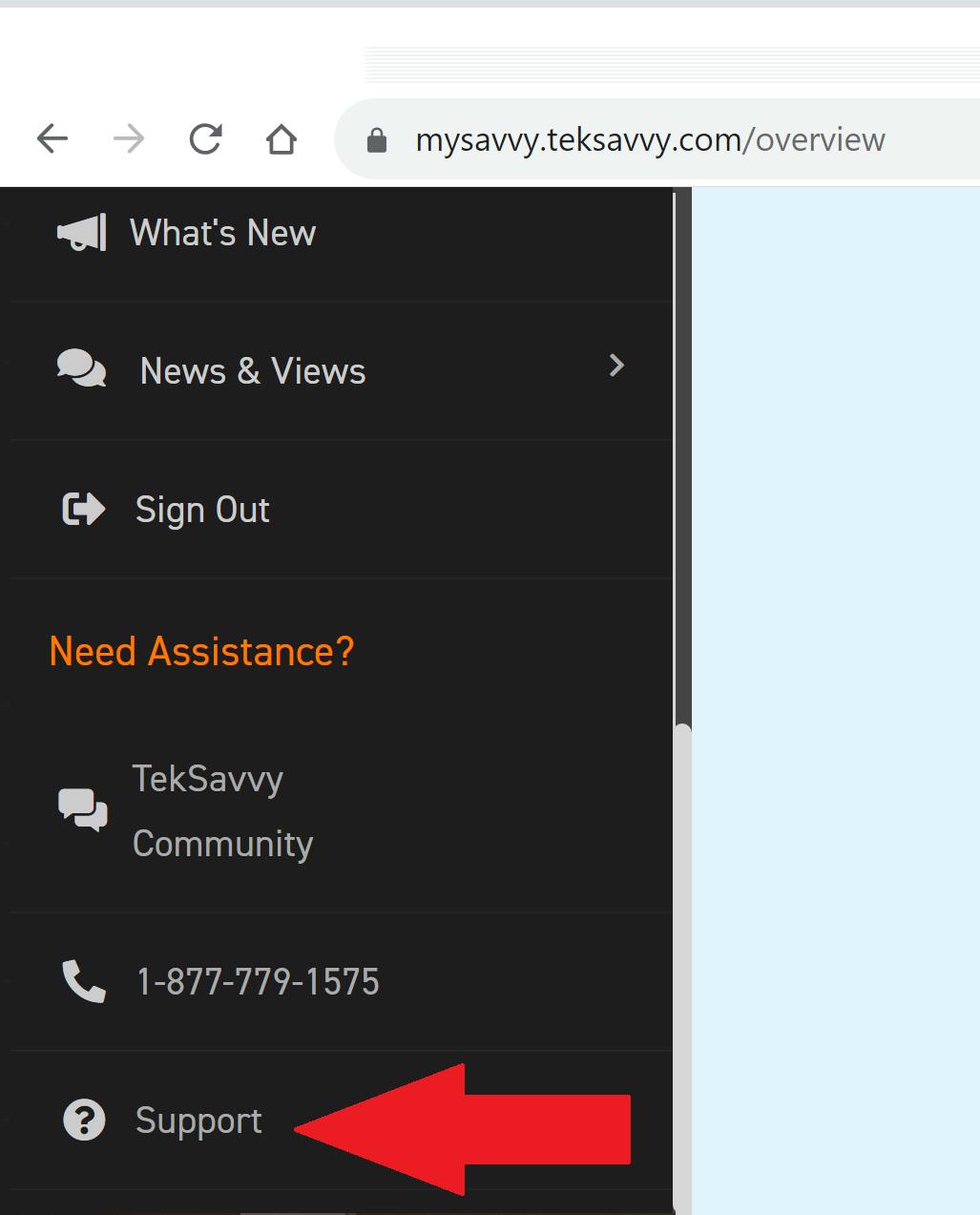Click the TekSavvy Community speech bubbles icon
This screenshot has width=980, height=1215.
pyautogui.click(x=83, y=810)
